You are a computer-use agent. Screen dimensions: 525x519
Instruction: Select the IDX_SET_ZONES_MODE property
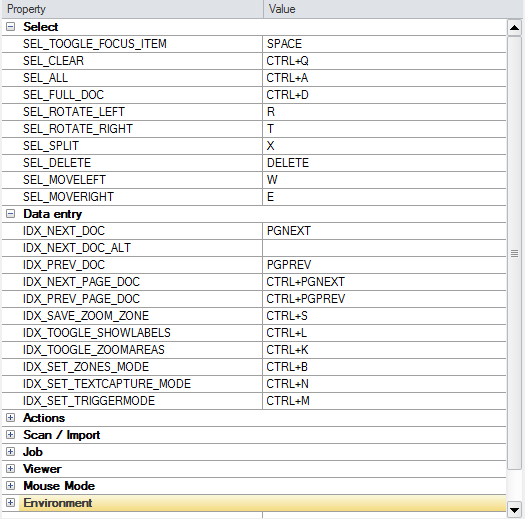click(x=132, y=367)
